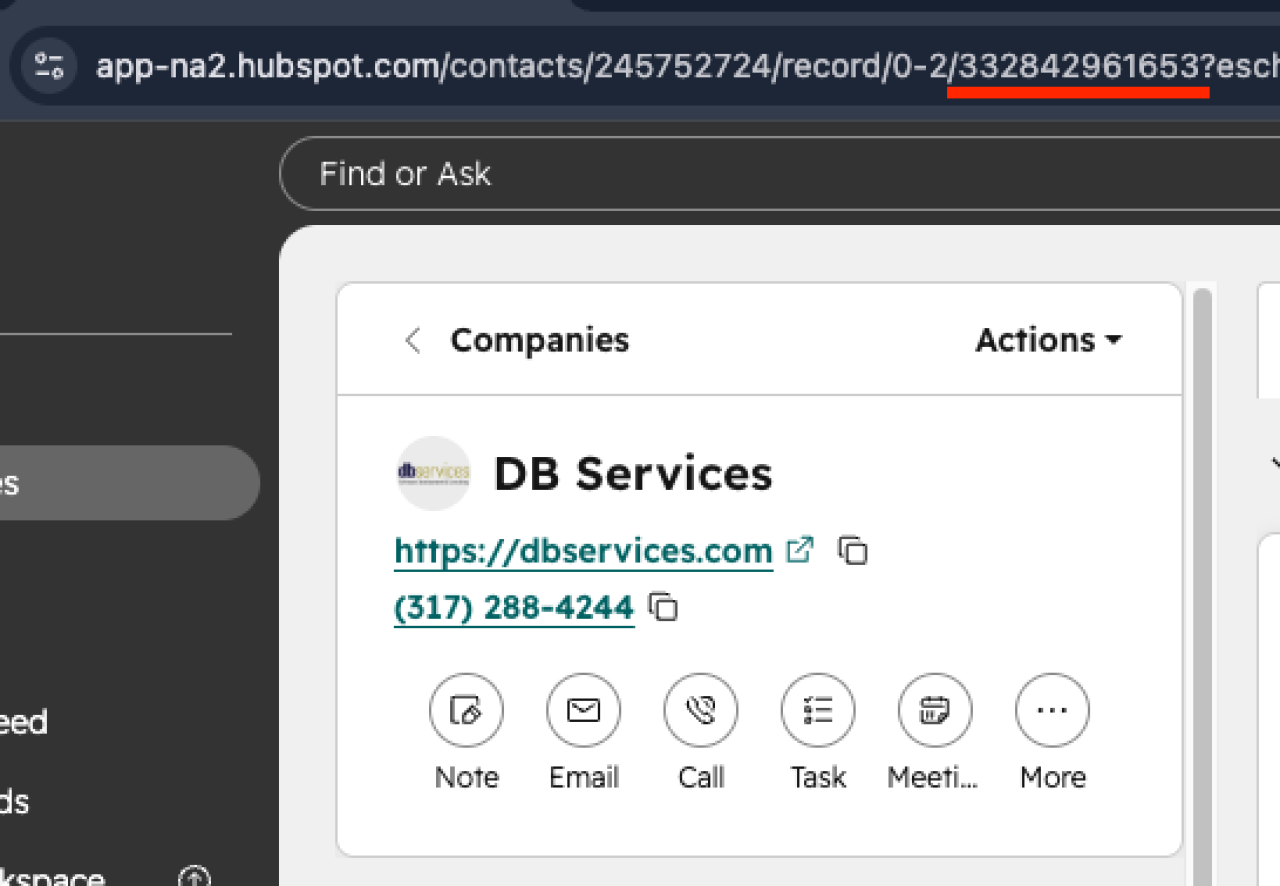
Task: Click the record panel vertical scrollbar
Action: click(x=1203, y=585)
